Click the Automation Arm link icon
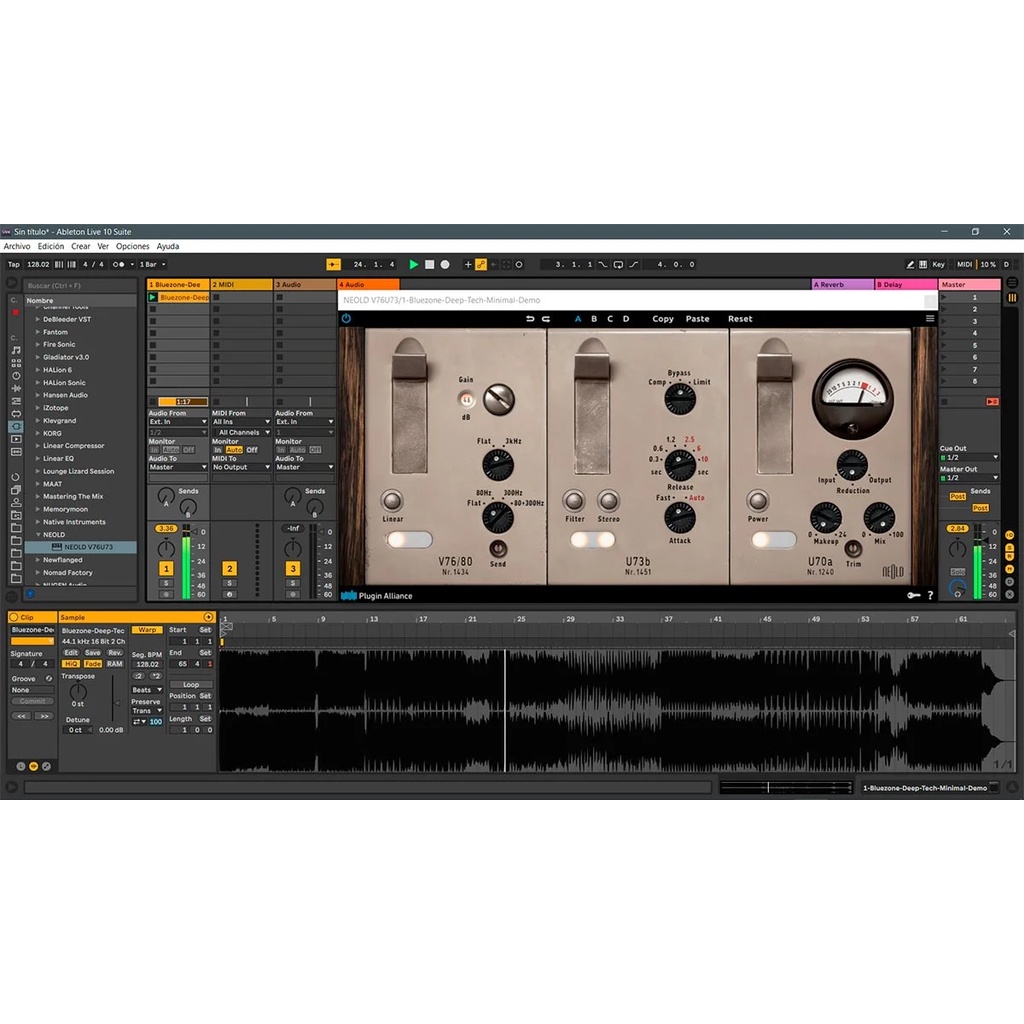 pyautogui.click(x=481, y=264)
